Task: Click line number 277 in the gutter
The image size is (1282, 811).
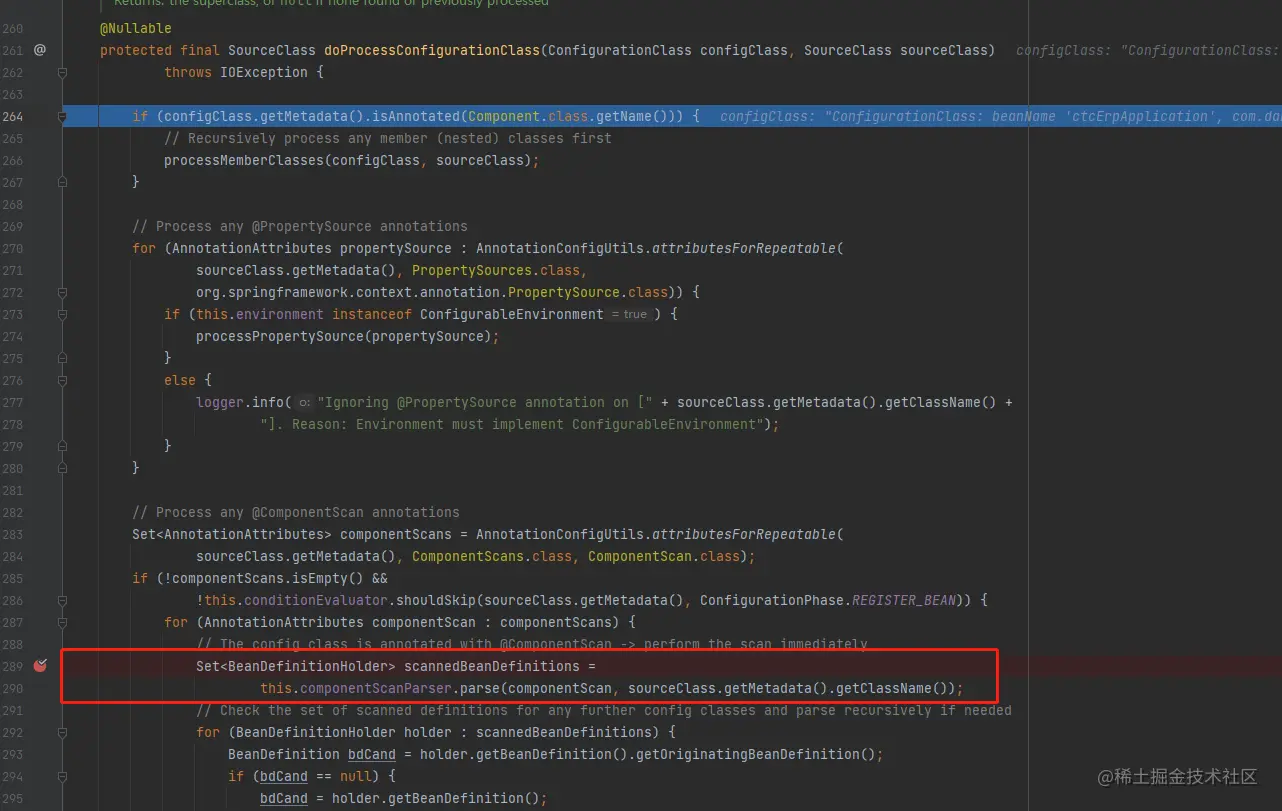Action: click(12, 402)
